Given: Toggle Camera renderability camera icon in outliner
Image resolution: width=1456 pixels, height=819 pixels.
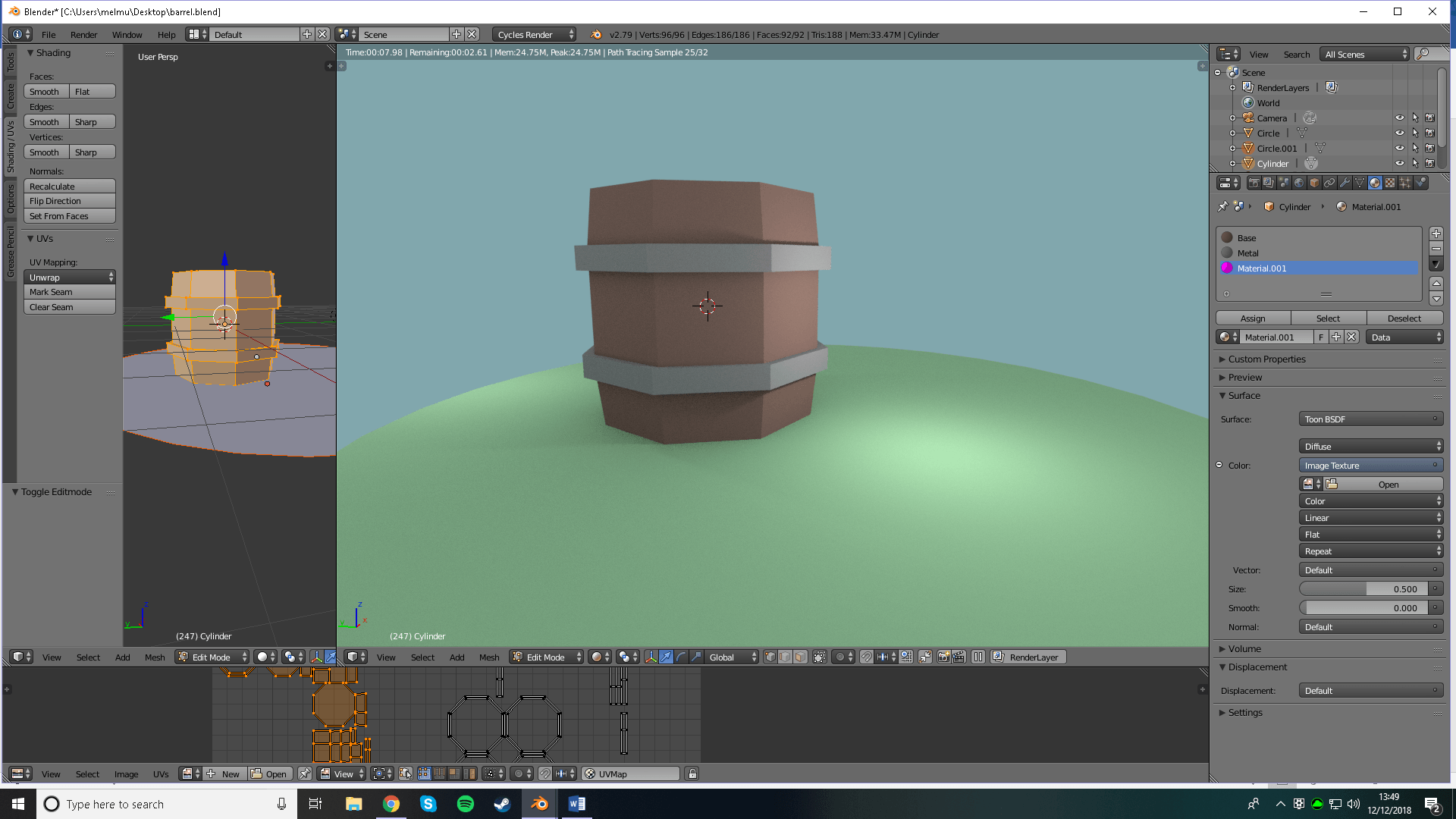Looking at the screenshot, I should pyautogui.click(x=1430, y=118).
